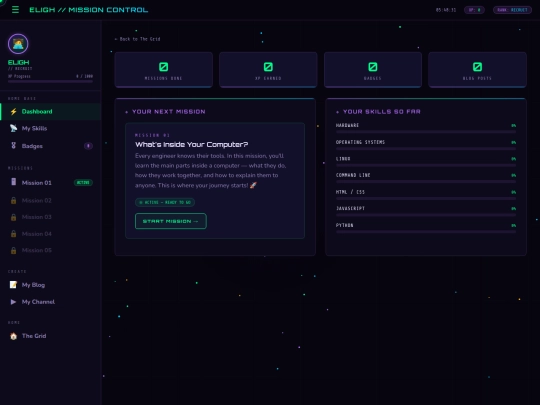Click the ELIGH username in sidebar
This screenshot has height=405, width=540.
(19, 62)
